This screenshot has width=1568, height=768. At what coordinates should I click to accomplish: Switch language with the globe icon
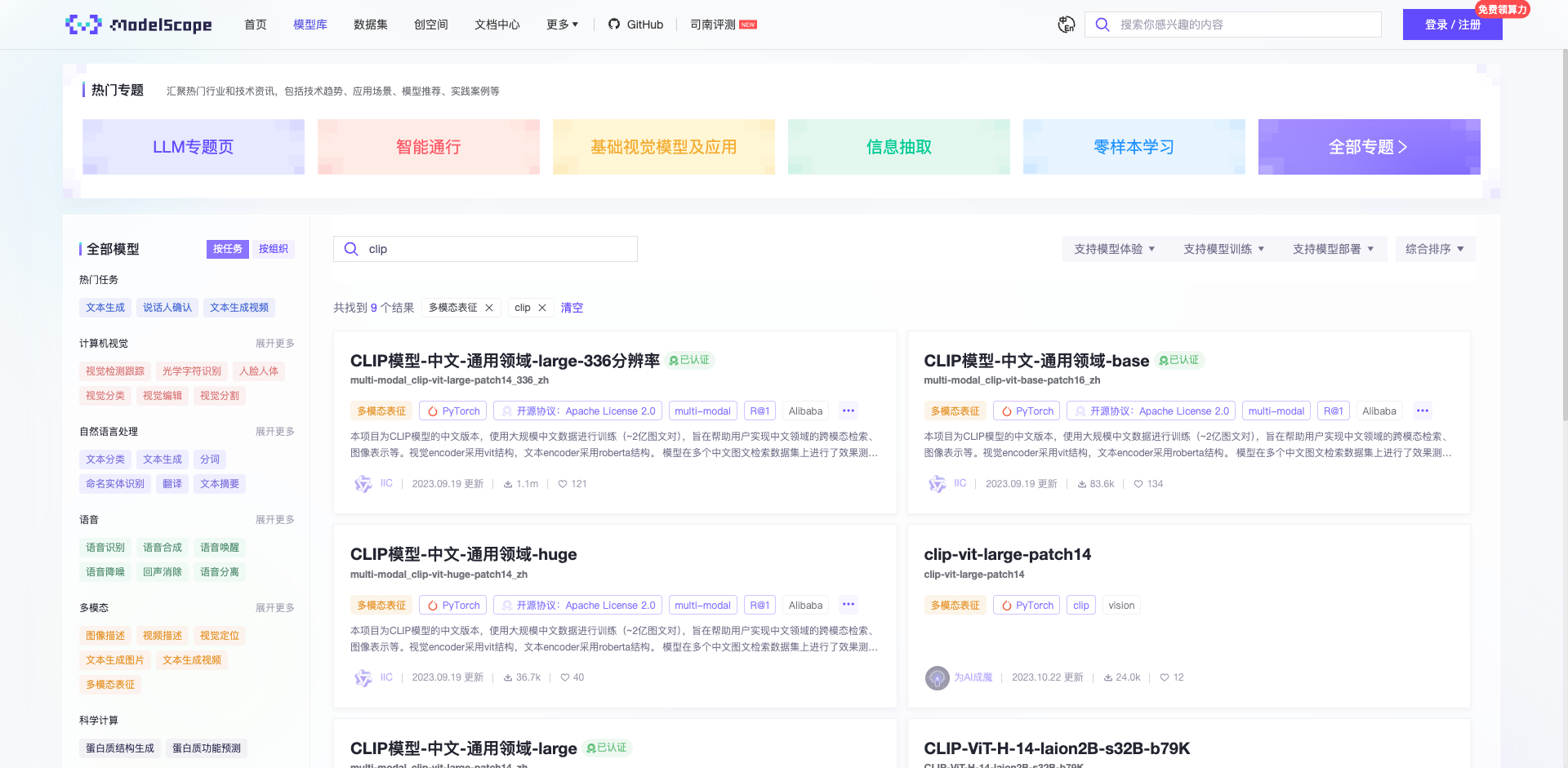click(x=1066, y=24)
